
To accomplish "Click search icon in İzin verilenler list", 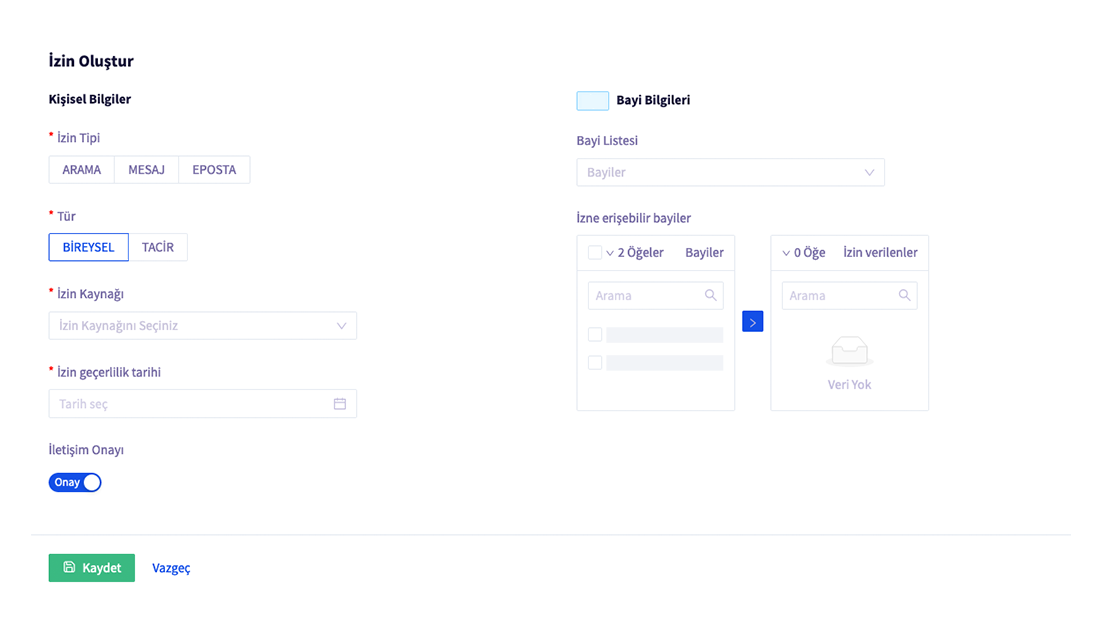I will point(904,296).
